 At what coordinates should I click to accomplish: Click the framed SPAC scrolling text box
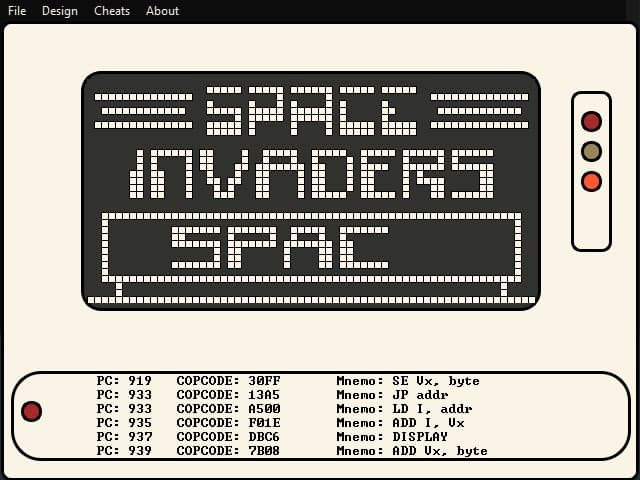click(x=311, y=246)
